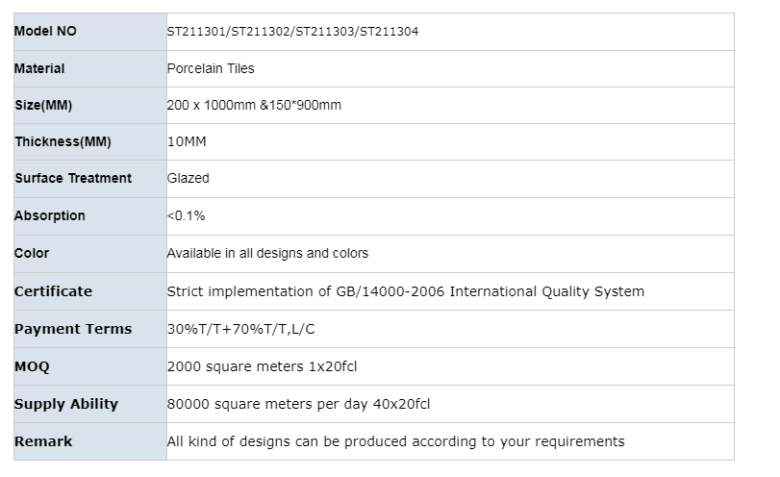Click the Model NO label cell
780x477 pixels.
click(x=45, y=31)
